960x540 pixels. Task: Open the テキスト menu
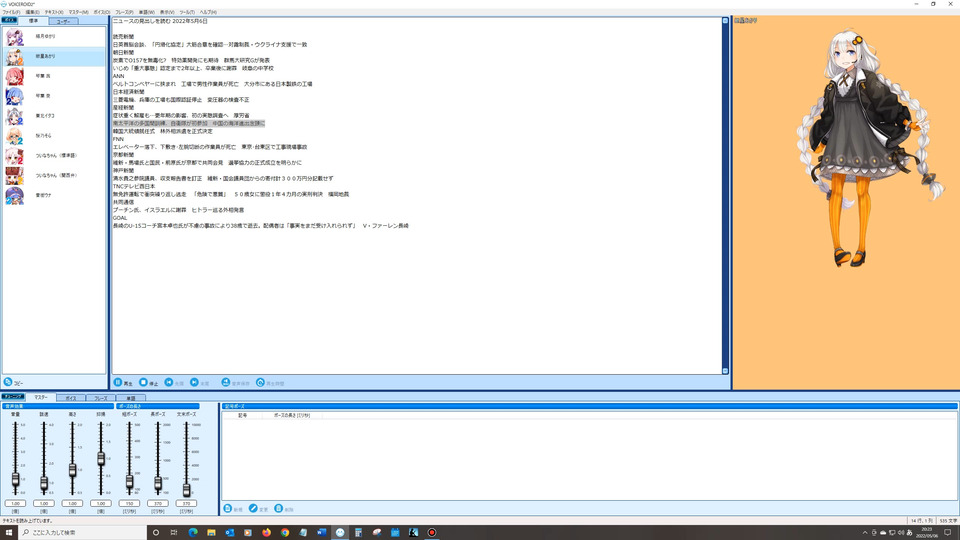point(54,12)
